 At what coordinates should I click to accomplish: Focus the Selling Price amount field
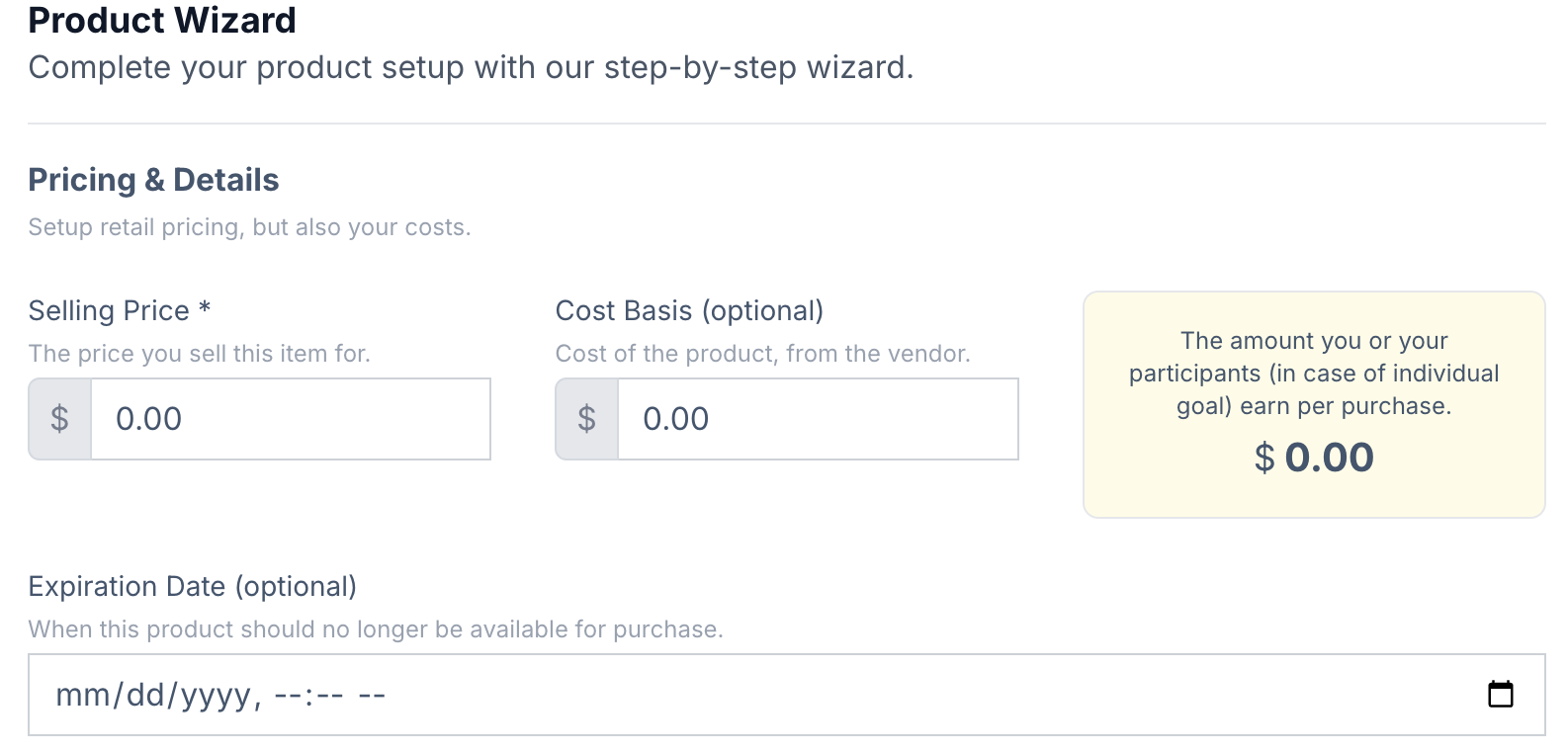(x=290, y=419)
